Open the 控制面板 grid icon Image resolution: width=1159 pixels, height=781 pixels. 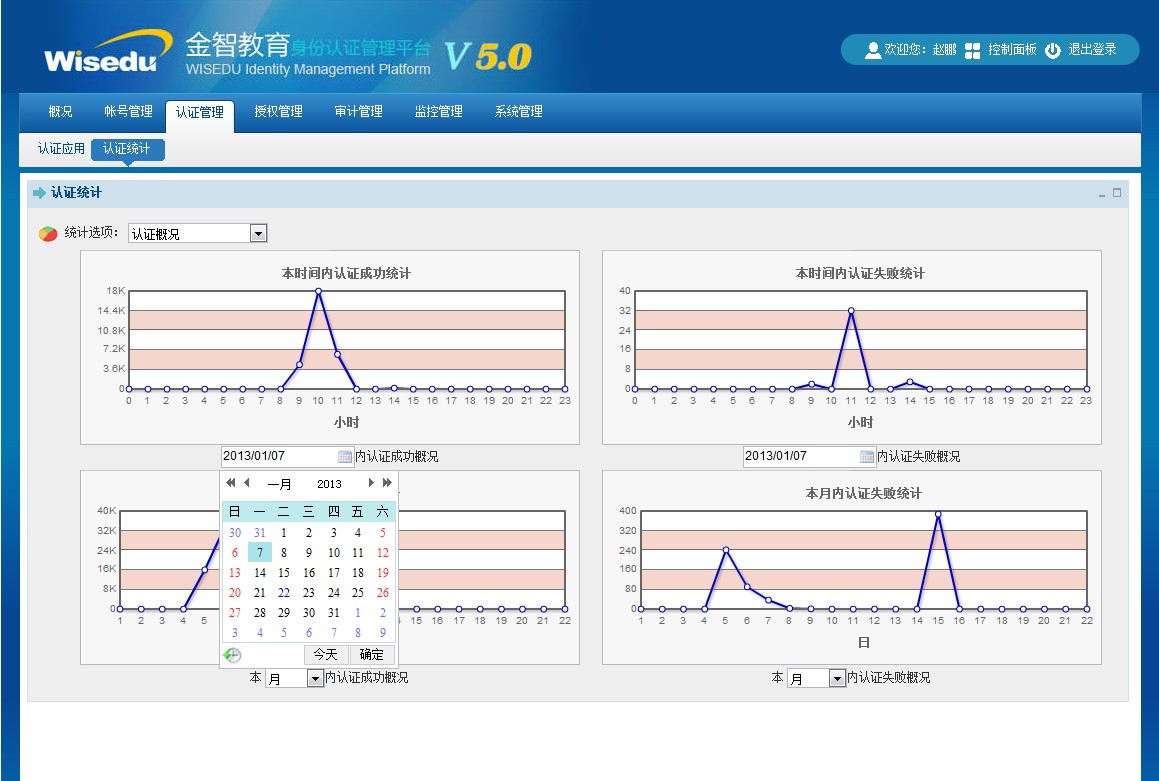pos(972,50)
